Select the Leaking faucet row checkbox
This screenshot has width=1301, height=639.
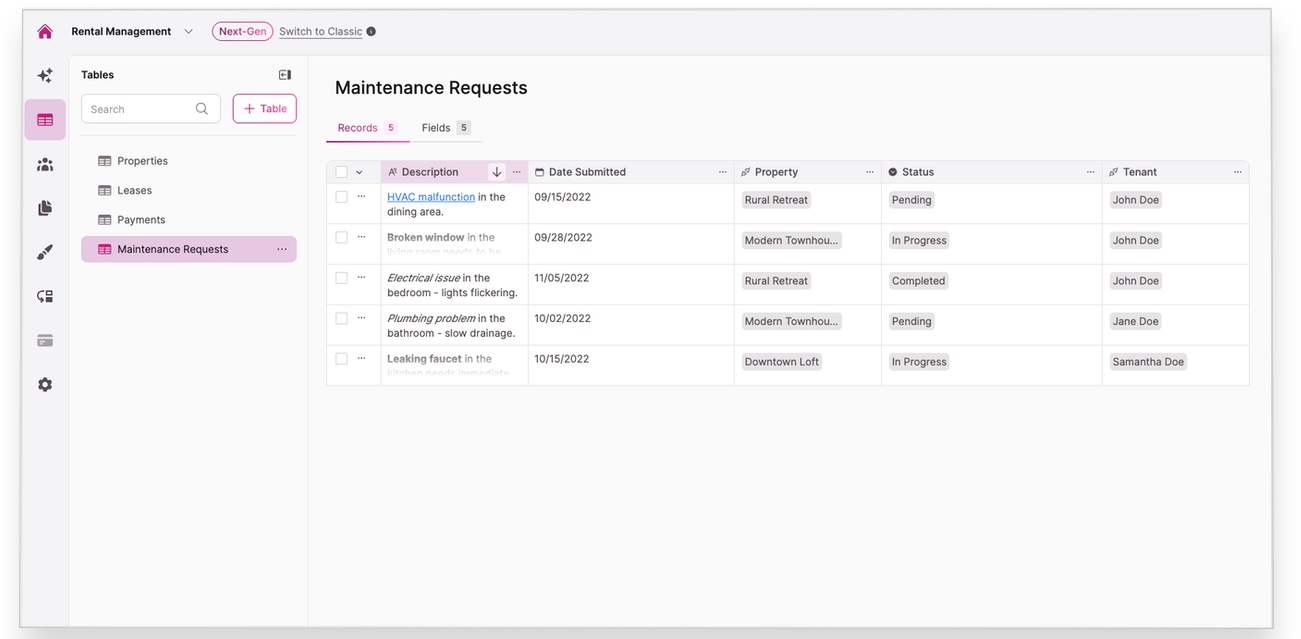[x=342, y=359]
